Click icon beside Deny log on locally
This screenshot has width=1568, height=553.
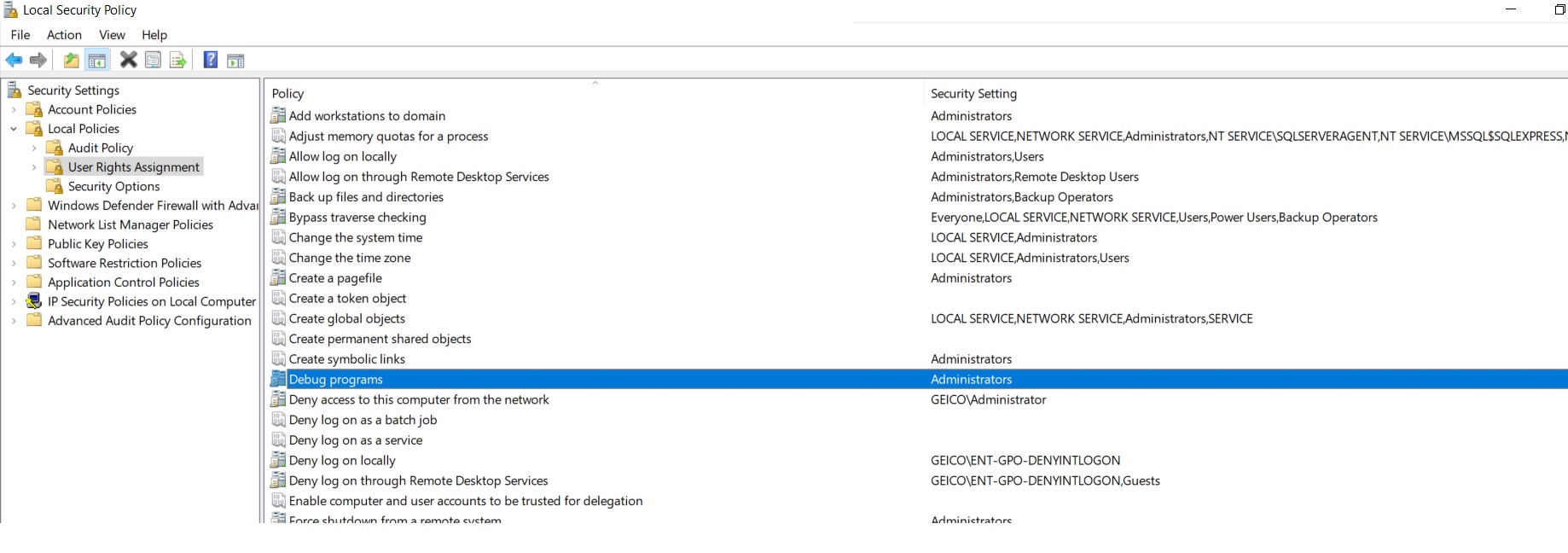click(x=278, y=460)
